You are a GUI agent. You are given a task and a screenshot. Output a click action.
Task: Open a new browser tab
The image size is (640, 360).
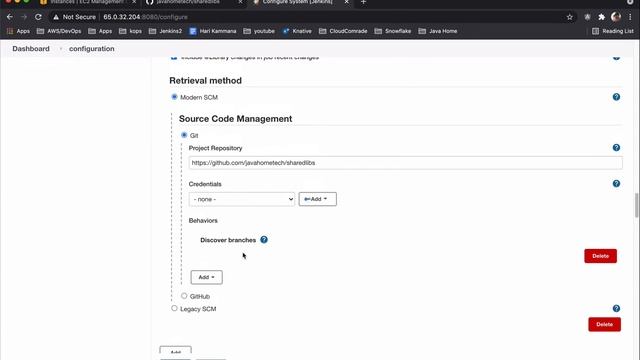[363, 2]
